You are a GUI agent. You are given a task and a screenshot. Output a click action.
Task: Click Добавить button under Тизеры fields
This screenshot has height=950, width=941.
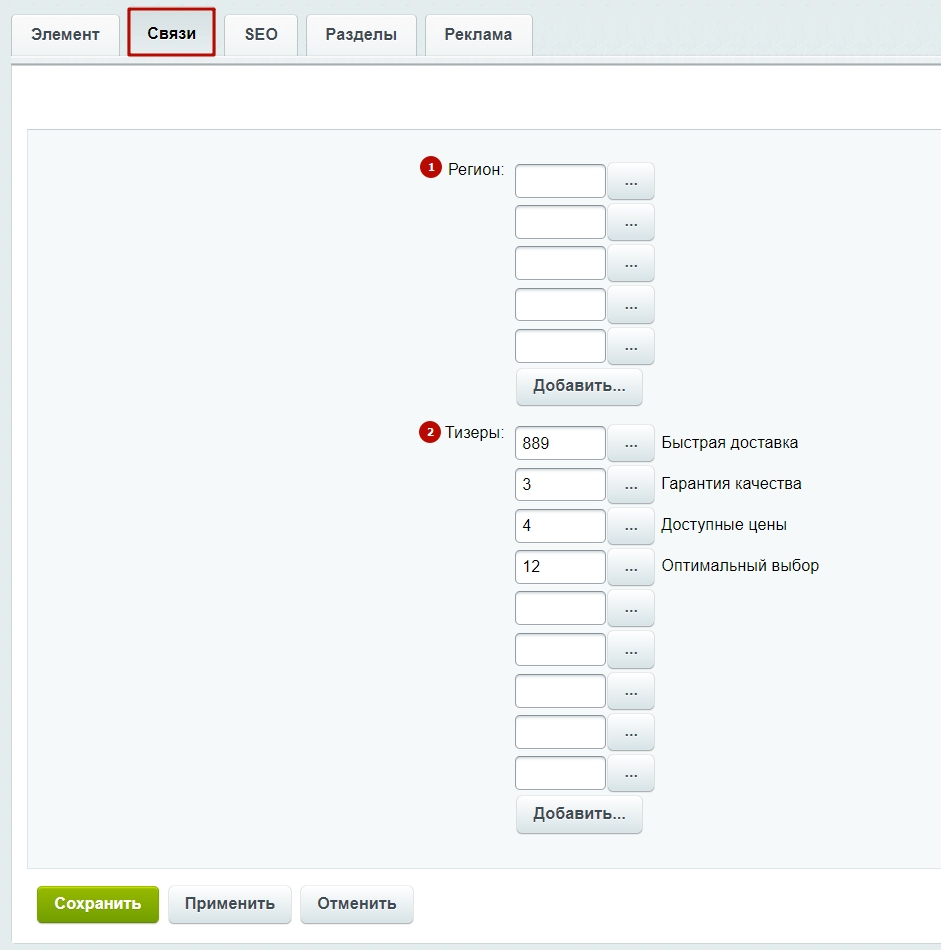579,814
